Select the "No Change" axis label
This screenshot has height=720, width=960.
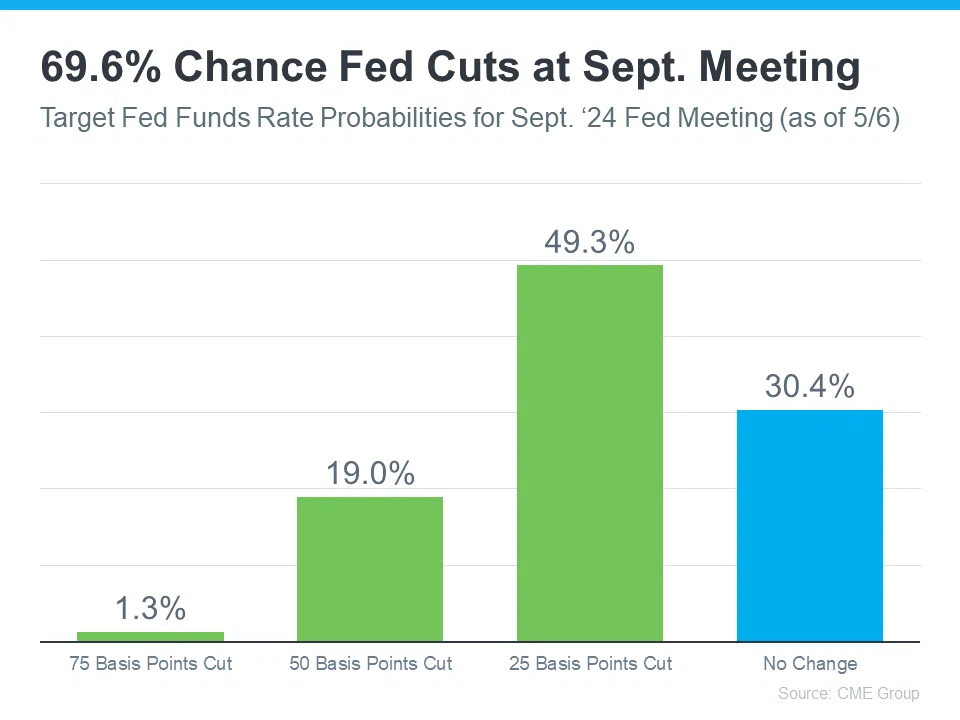[809, 664]
